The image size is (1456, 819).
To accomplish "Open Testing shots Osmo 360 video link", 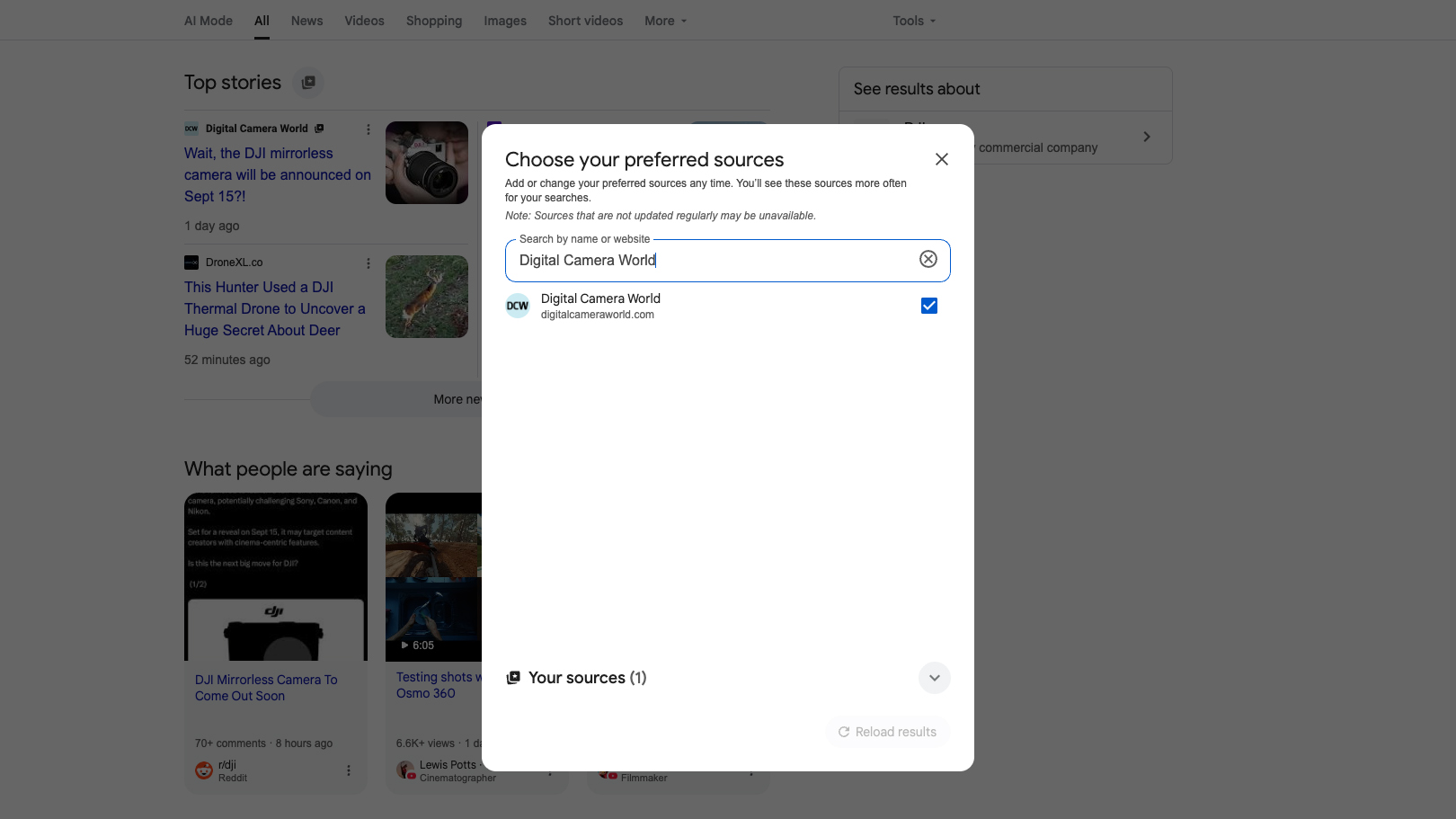I will 439,685.
